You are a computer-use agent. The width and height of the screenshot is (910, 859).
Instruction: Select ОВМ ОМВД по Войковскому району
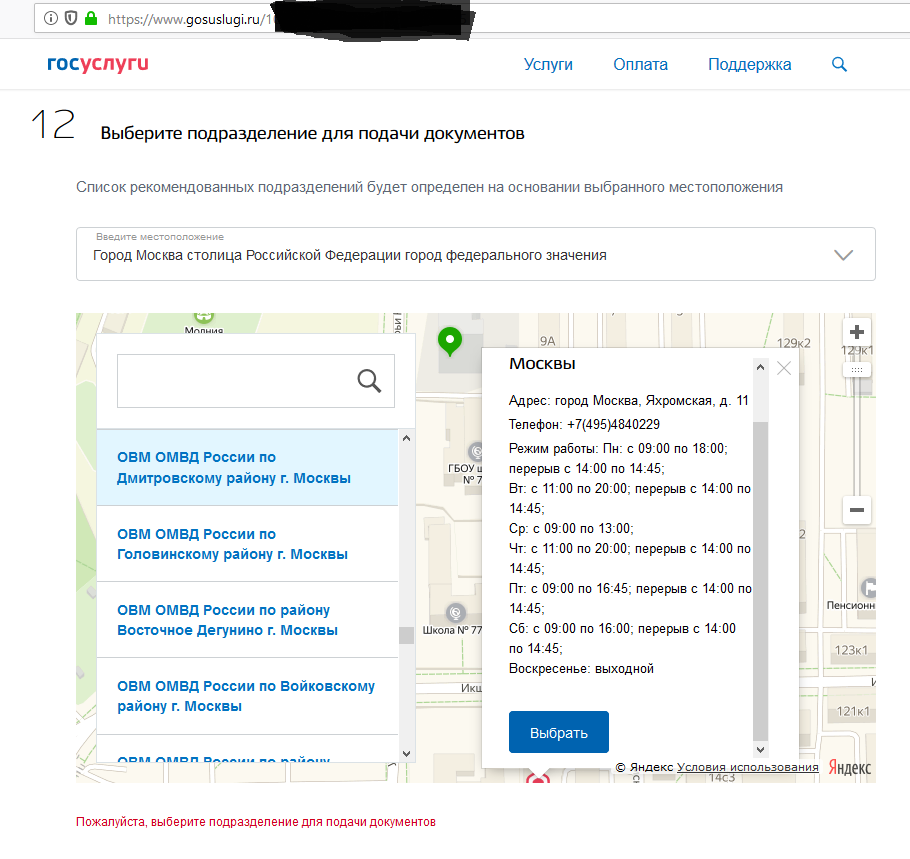tap(247, 696)
